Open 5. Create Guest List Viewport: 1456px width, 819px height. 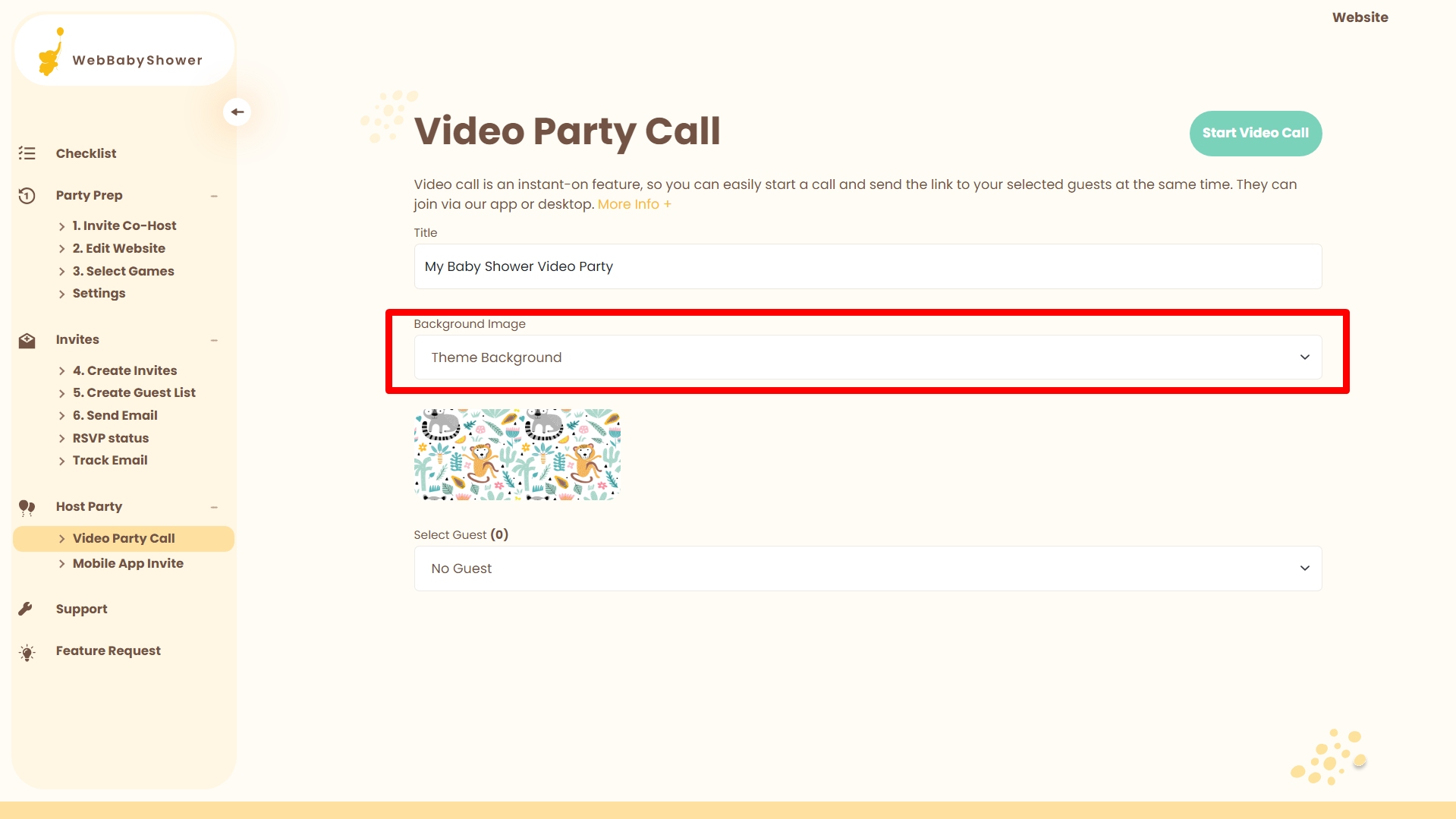pyautogui.click(x=134, y=392)
